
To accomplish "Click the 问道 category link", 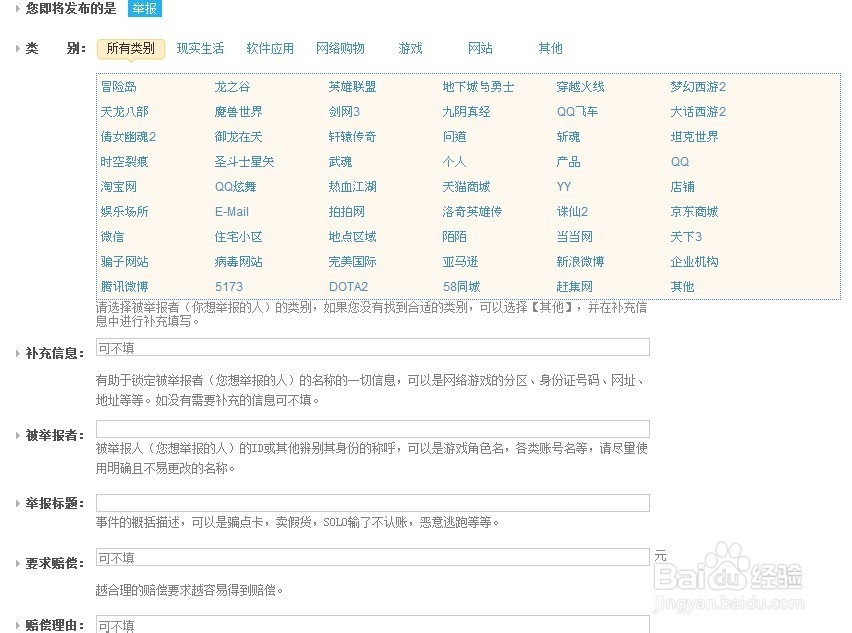I will point(454,137).
